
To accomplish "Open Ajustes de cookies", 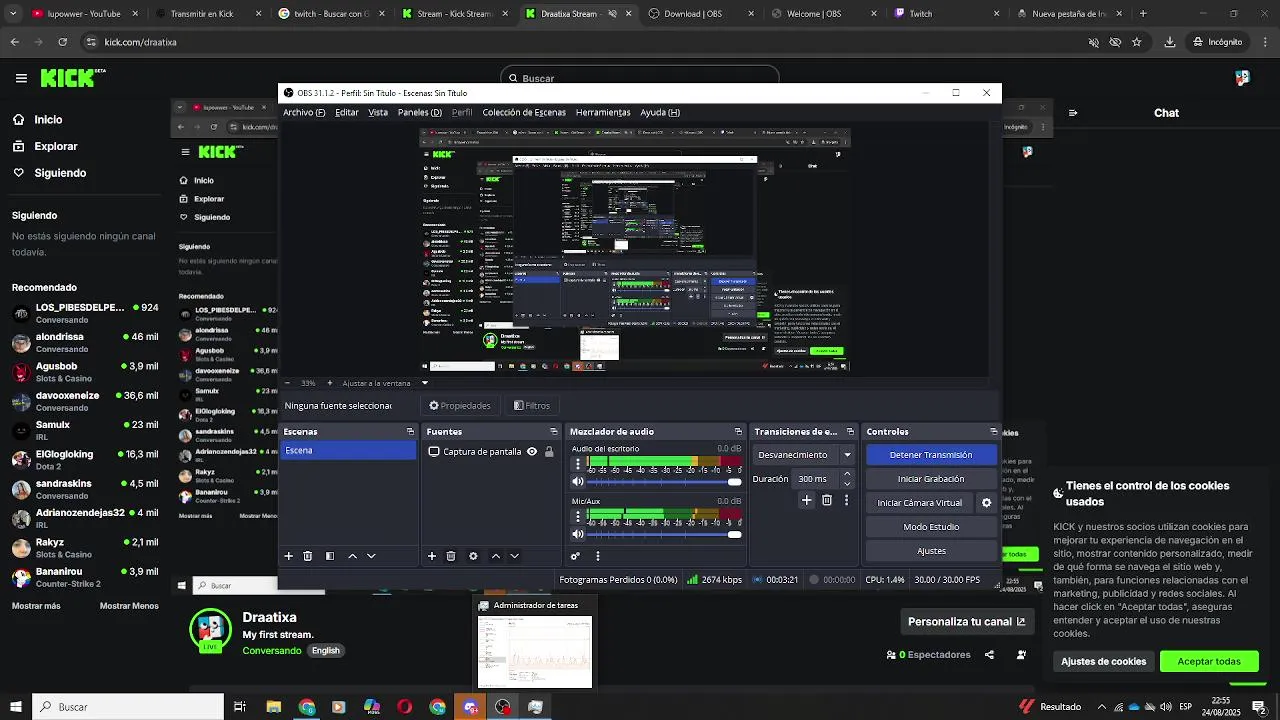I will coord(1103,661).
